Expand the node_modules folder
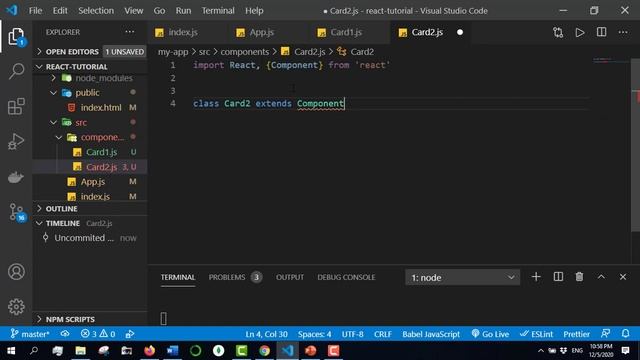Image resolution: width=640 pixels, height=360 pixels. pos(97,78)
